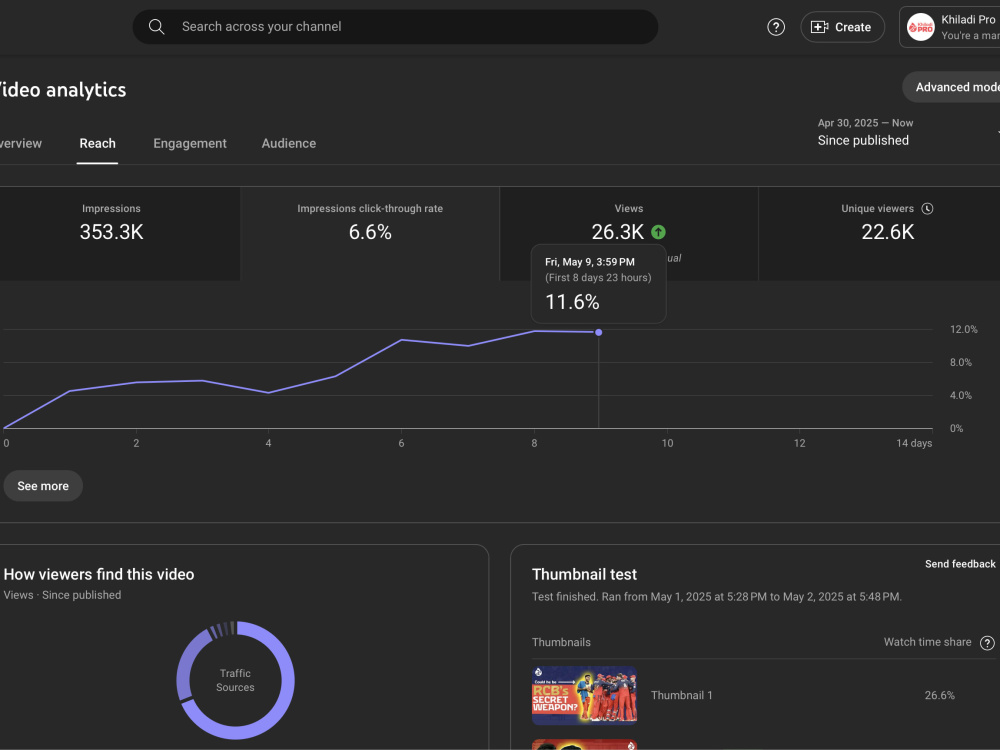Click the Send feedback link
1000x750 pixels.
pyautogui.click(x=960, y=564)
